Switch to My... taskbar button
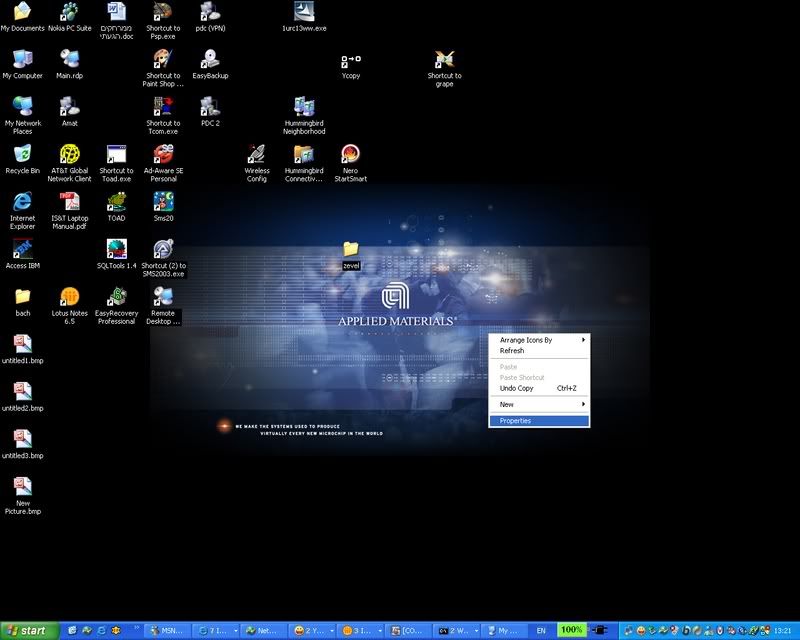The image size is (800, 640). click(504, 631)
